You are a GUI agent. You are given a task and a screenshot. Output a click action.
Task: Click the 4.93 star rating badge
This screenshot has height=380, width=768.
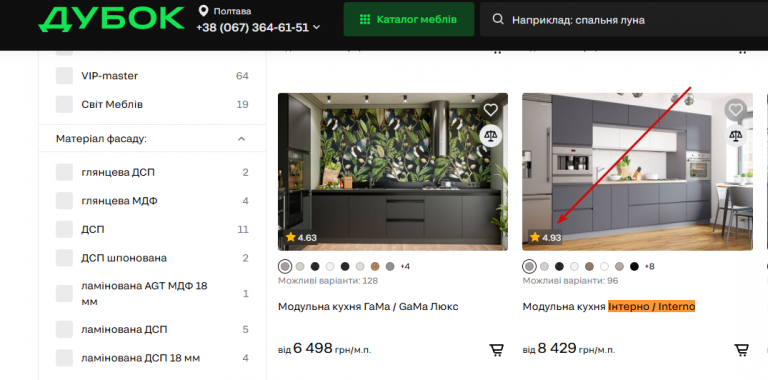[x=545, y=238]
